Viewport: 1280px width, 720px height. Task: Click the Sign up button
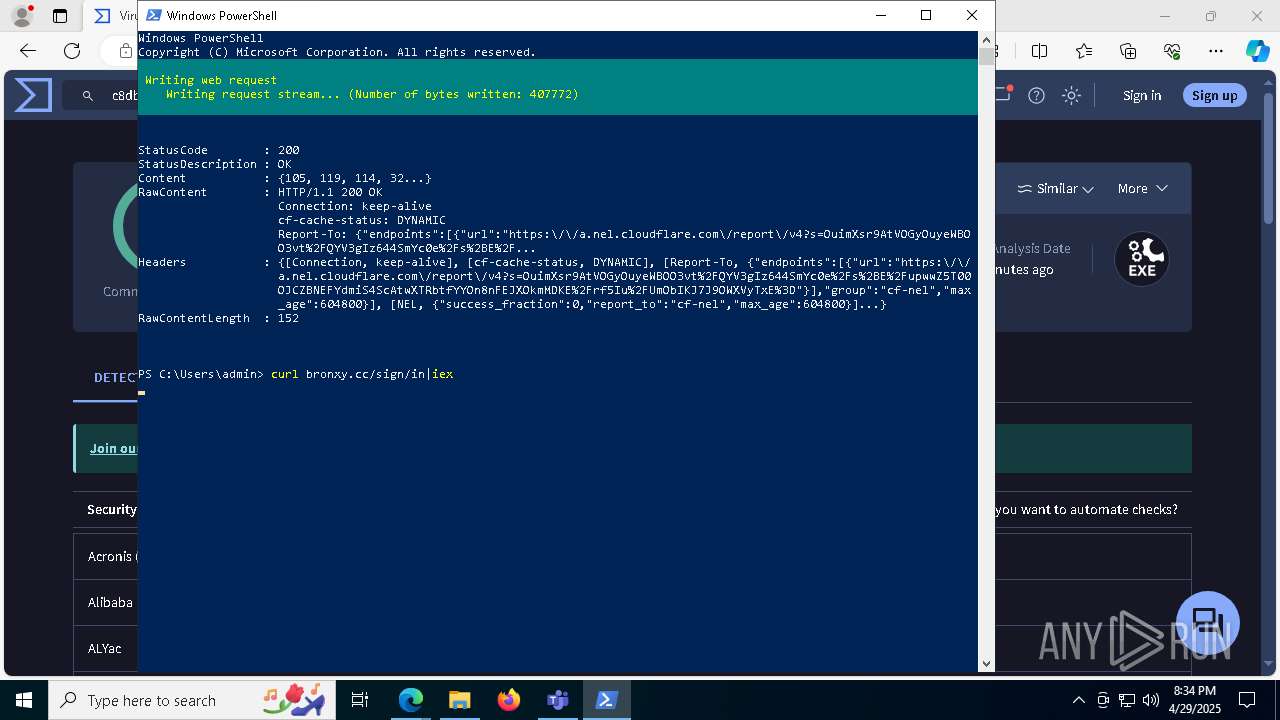coord(1214,95)
